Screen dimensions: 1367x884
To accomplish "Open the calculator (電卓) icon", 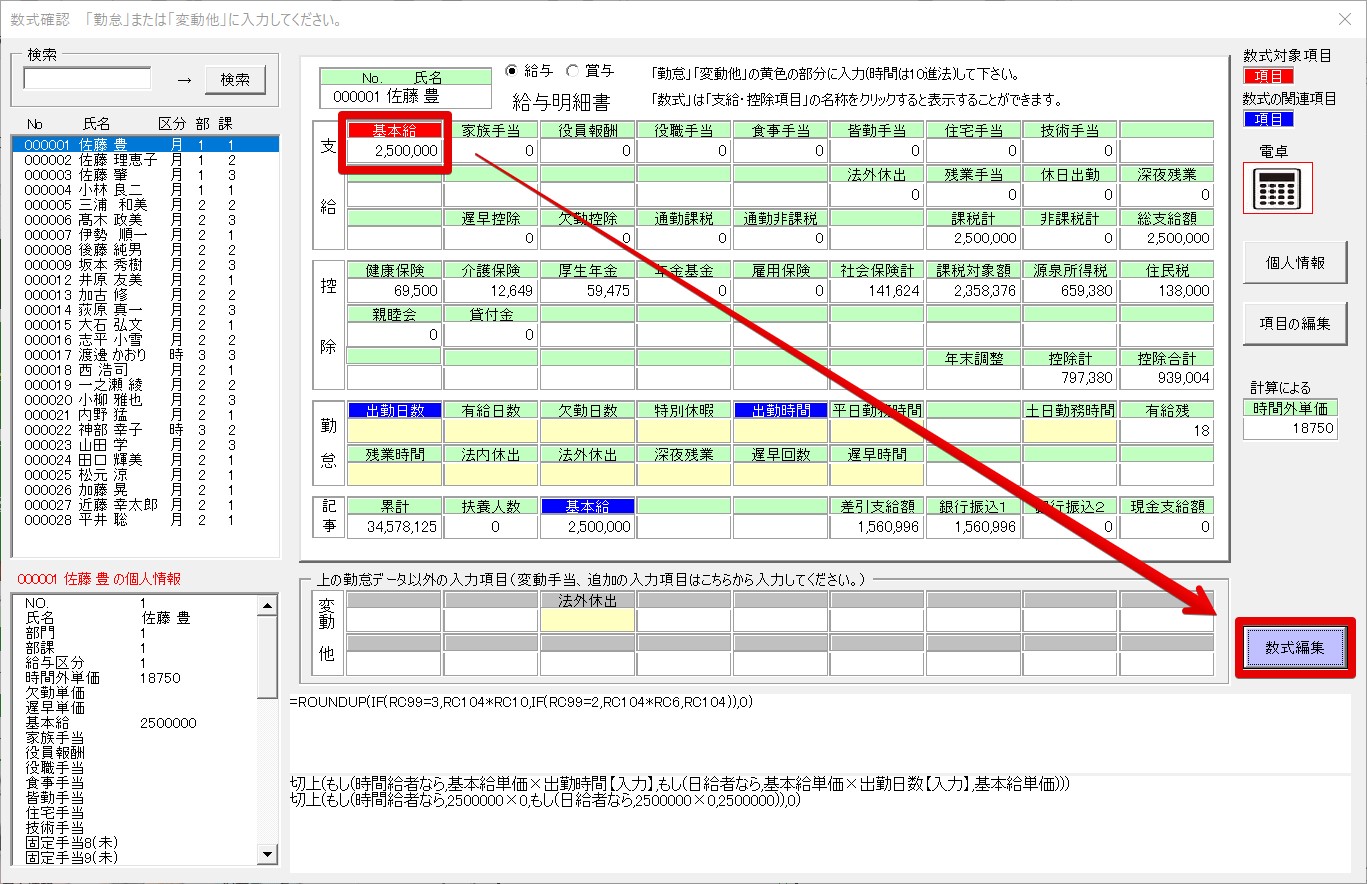I will pos(1277,187).
